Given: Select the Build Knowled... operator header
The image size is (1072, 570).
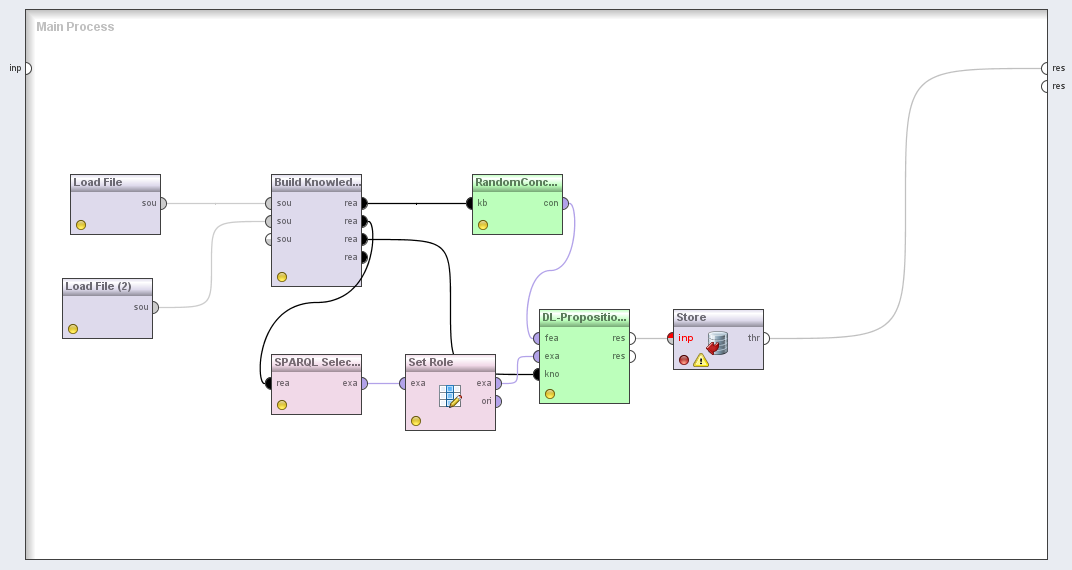Looking at the screenshot, I should [316, 182].
